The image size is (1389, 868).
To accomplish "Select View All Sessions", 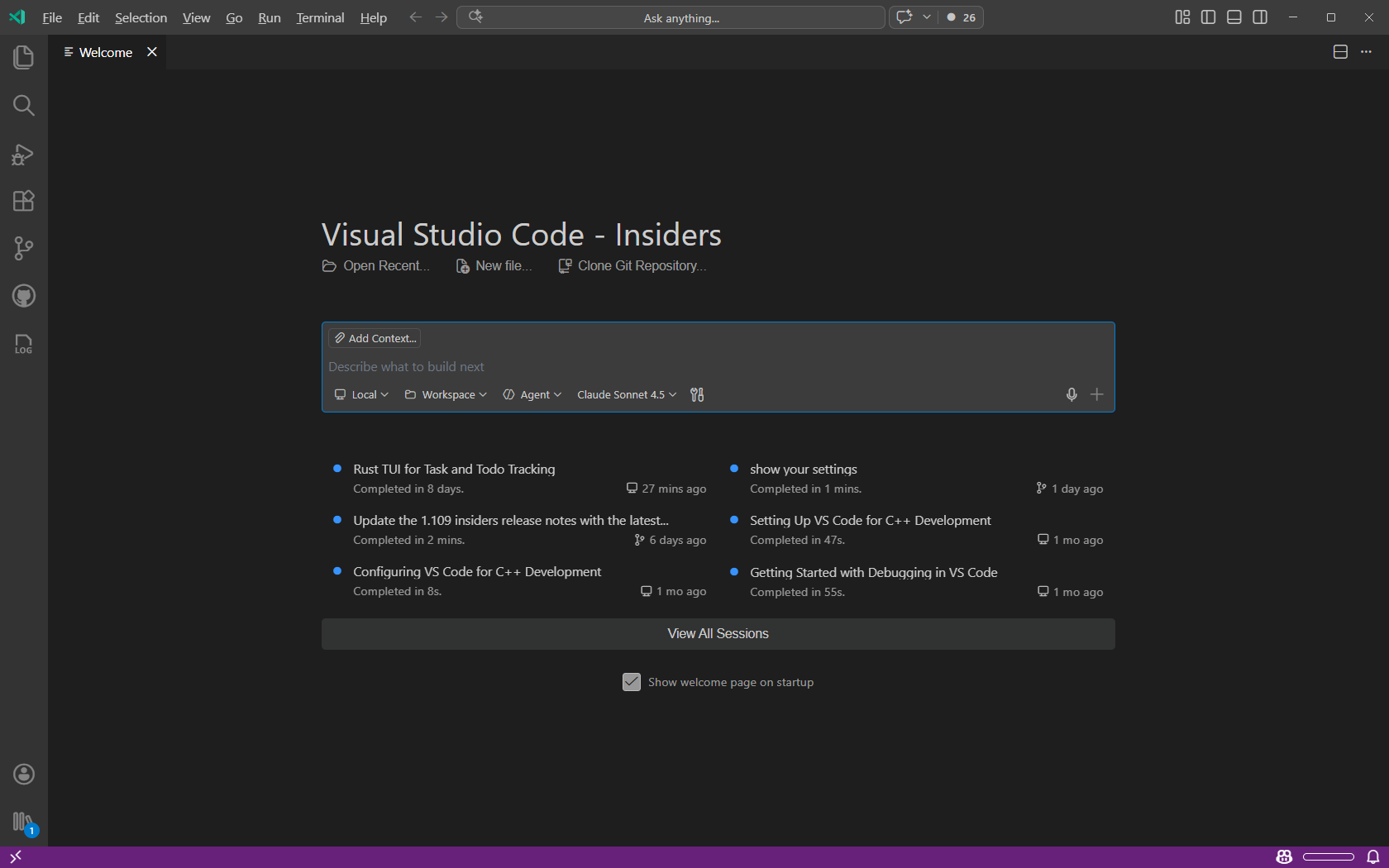I will 718,633.
